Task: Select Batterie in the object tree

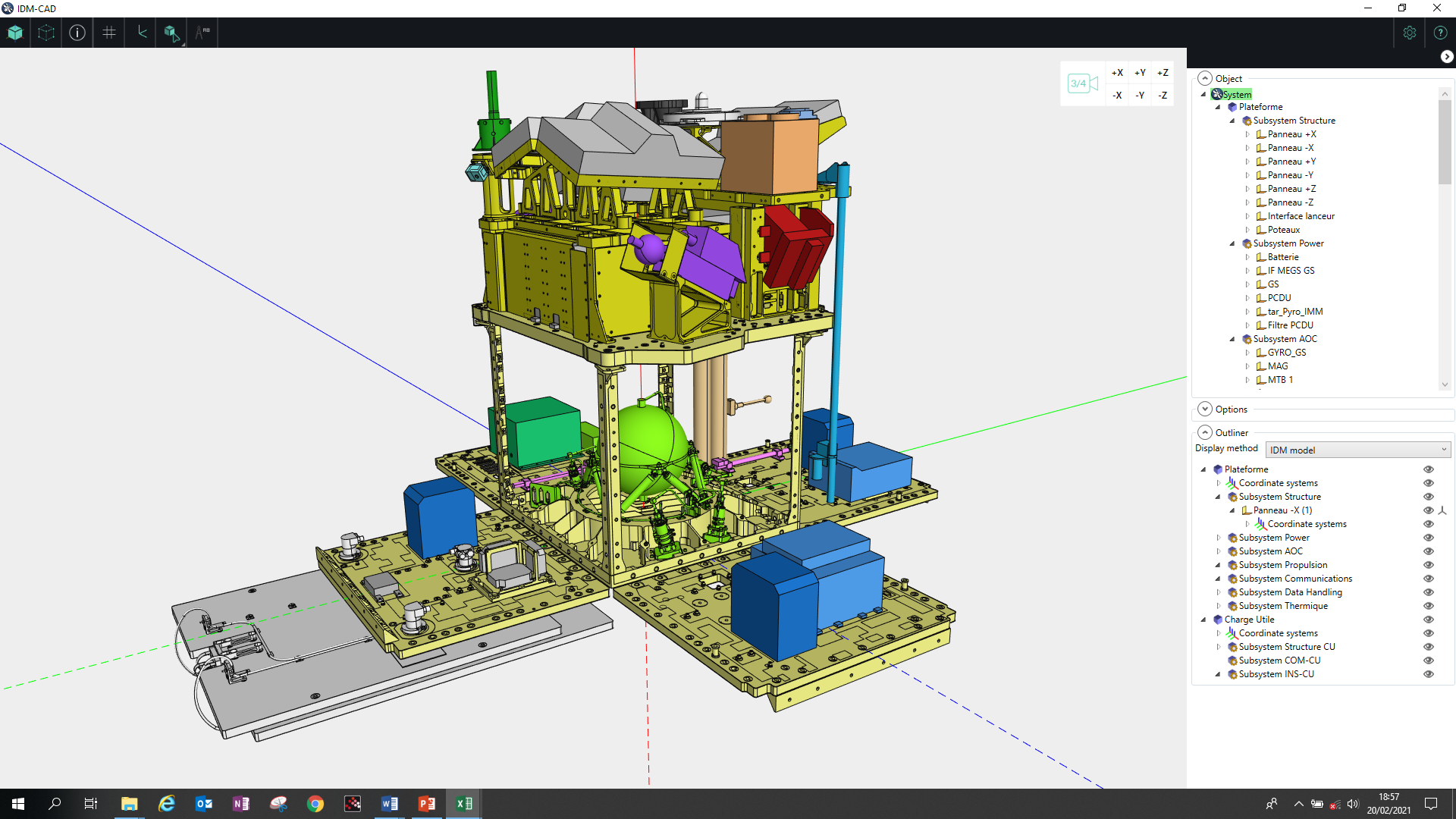Action: point(1283,257)
